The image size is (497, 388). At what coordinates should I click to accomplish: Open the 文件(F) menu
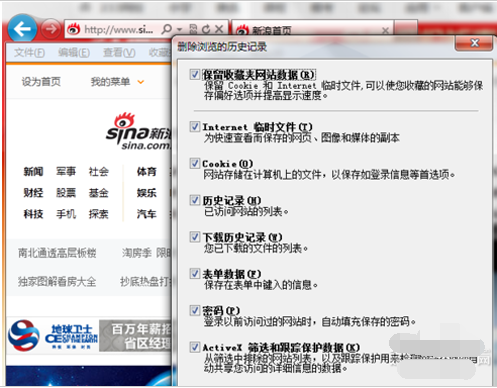[x=29, y=53]
